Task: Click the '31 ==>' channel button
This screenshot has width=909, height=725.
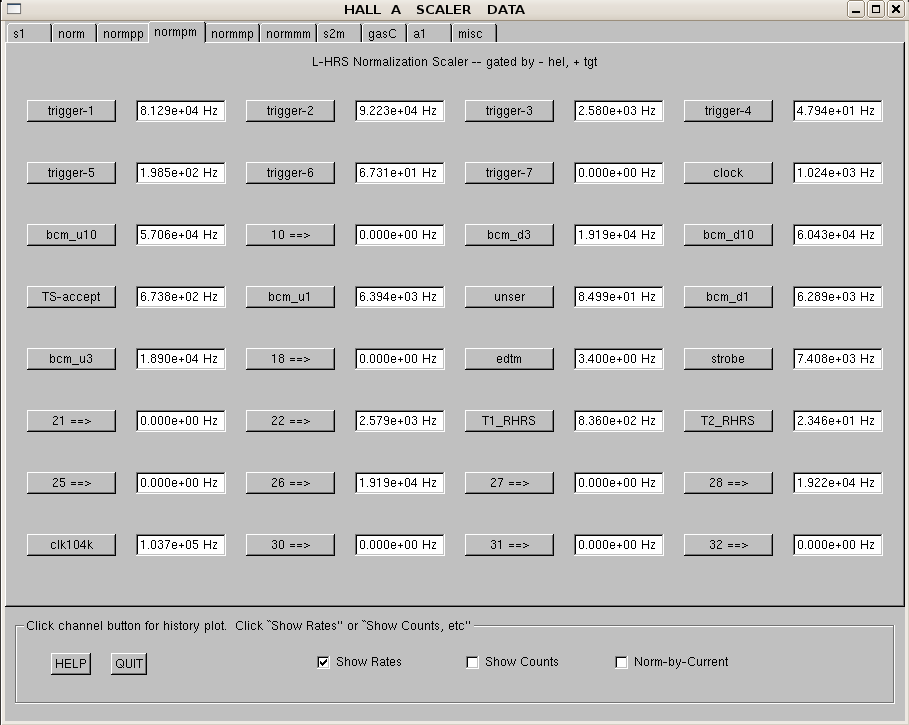Action: tap(510, 545)
